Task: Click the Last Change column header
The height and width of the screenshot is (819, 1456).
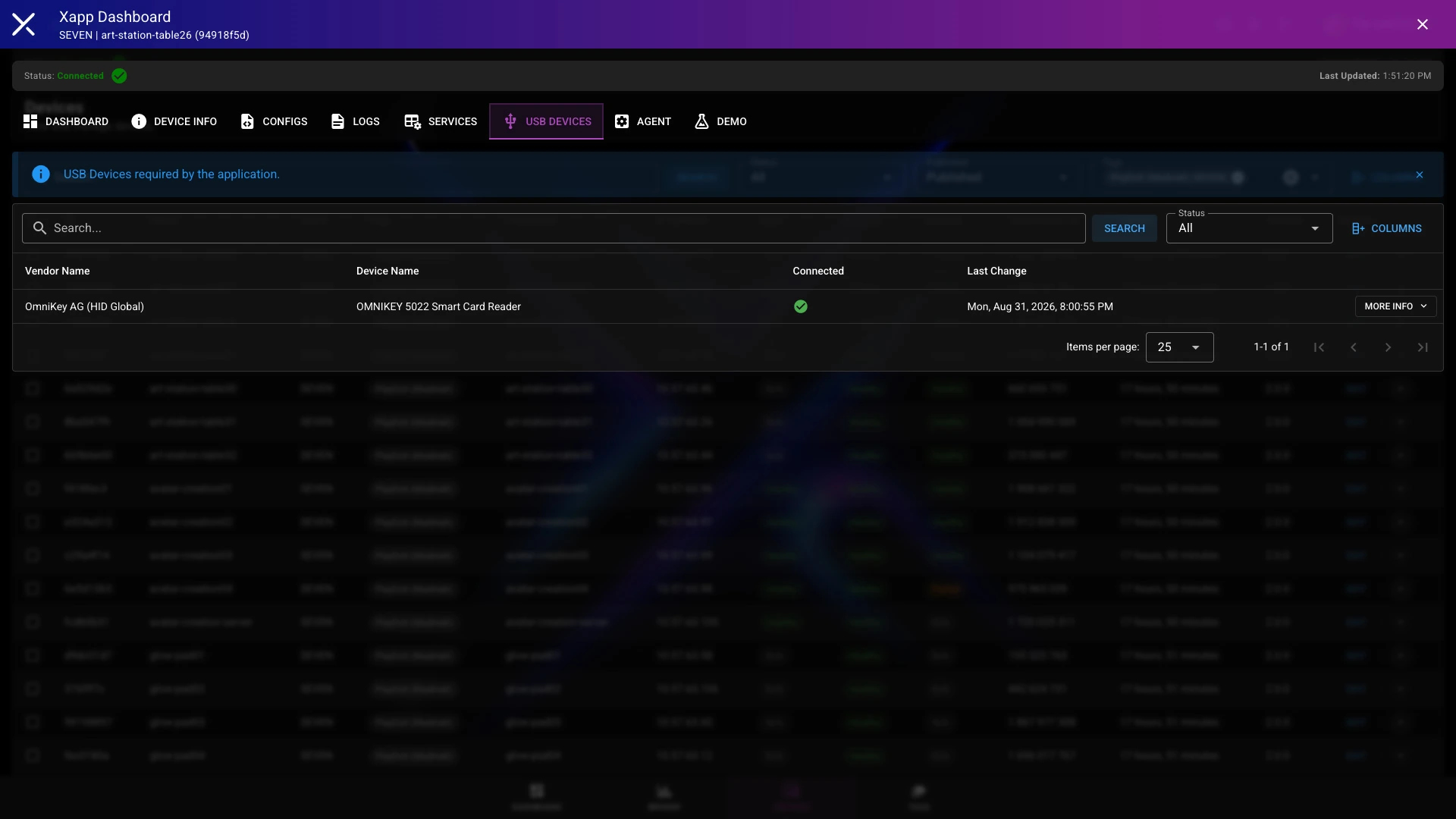Action: [996, 271]
